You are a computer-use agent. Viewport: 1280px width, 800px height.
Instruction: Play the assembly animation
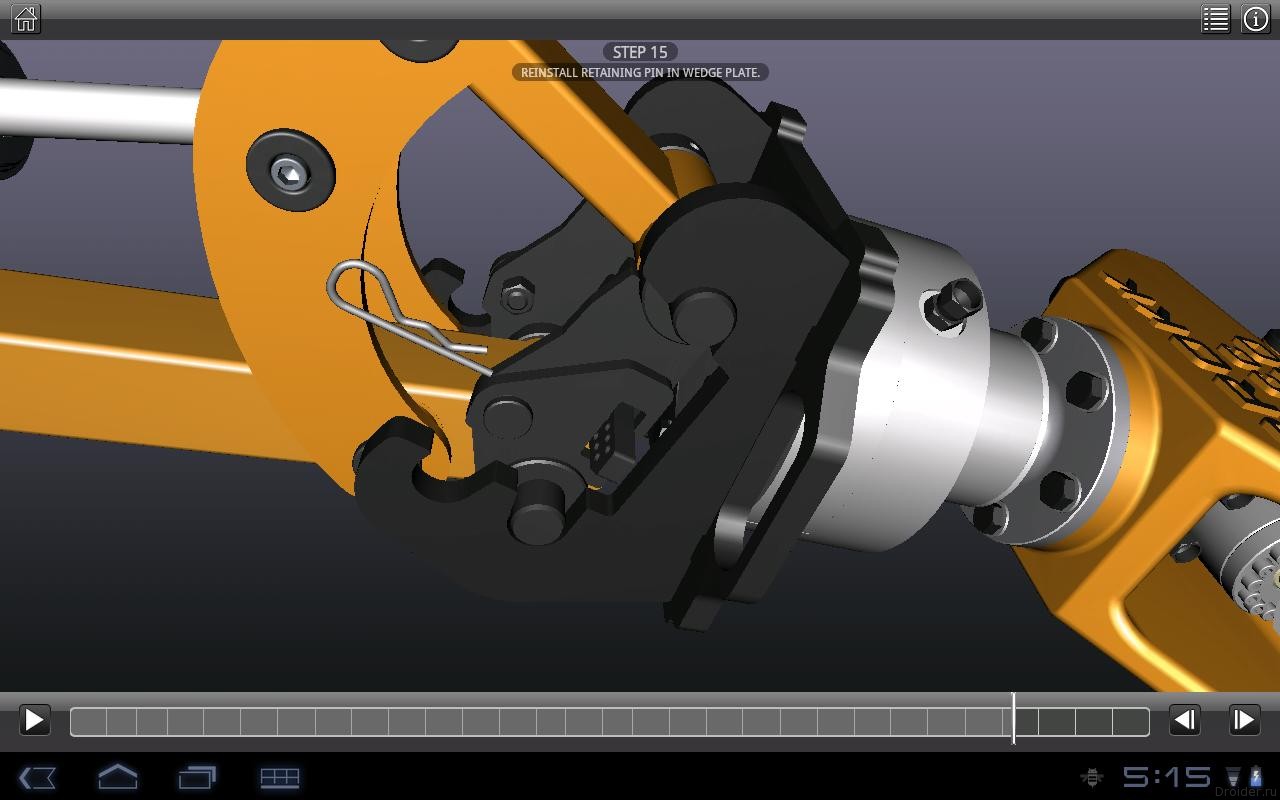(34, 720)
